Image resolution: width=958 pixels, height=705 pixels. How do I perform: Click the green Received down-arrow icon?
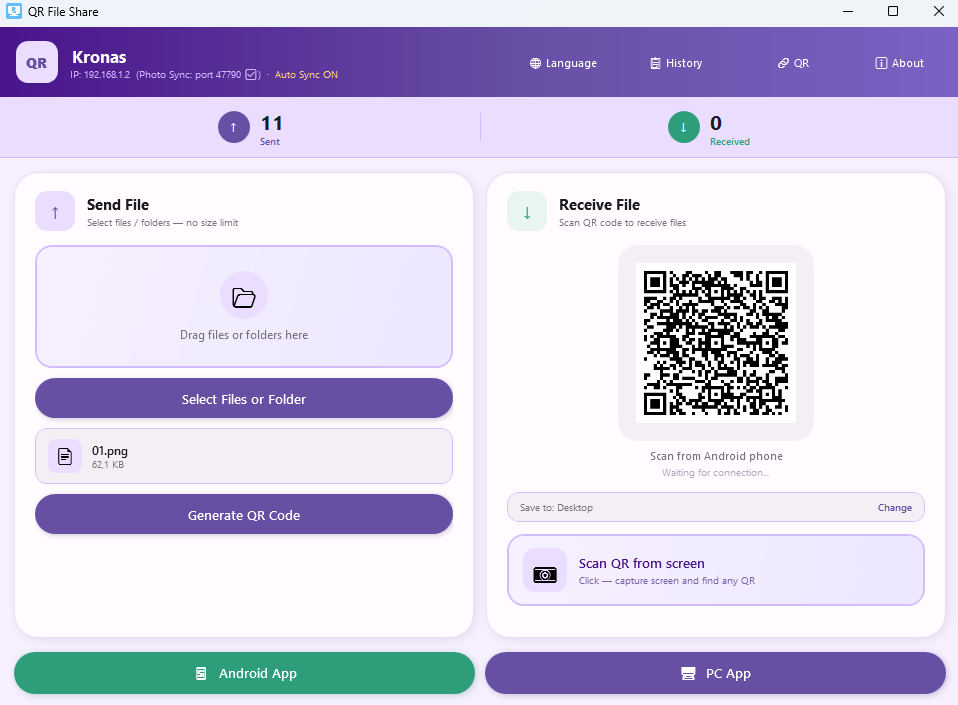pyautogui.click(x=683, y=127)
